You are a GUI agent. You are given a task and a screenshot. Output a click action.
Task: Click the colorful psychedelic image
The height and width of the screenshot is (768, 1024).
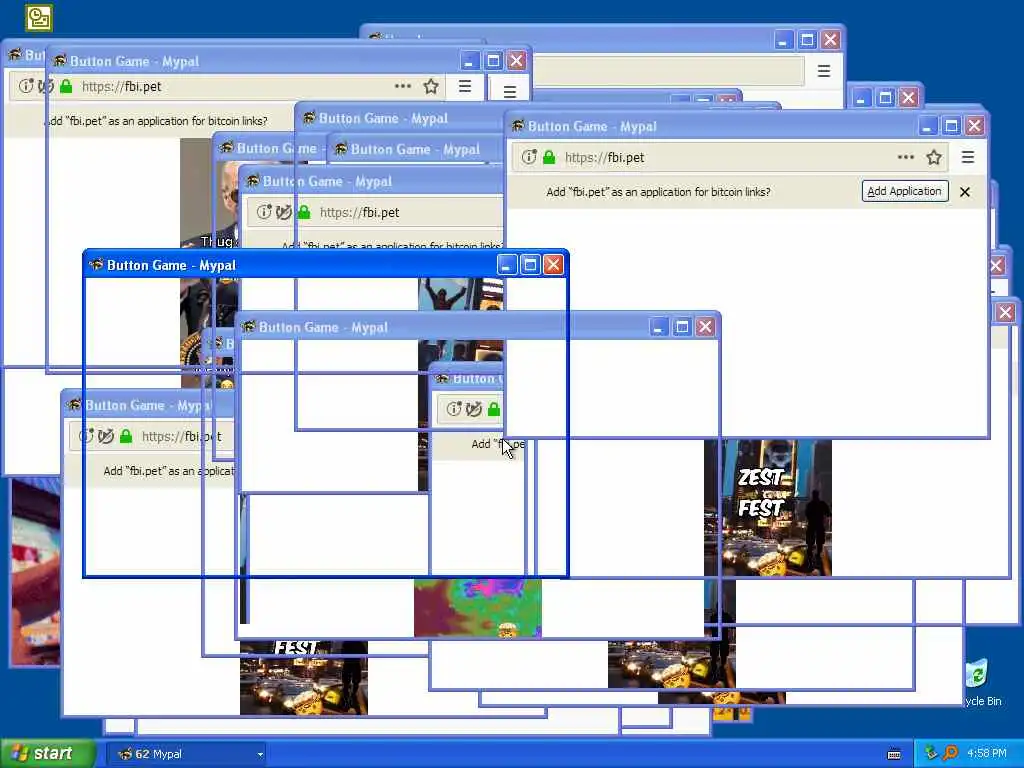[477, 607]
